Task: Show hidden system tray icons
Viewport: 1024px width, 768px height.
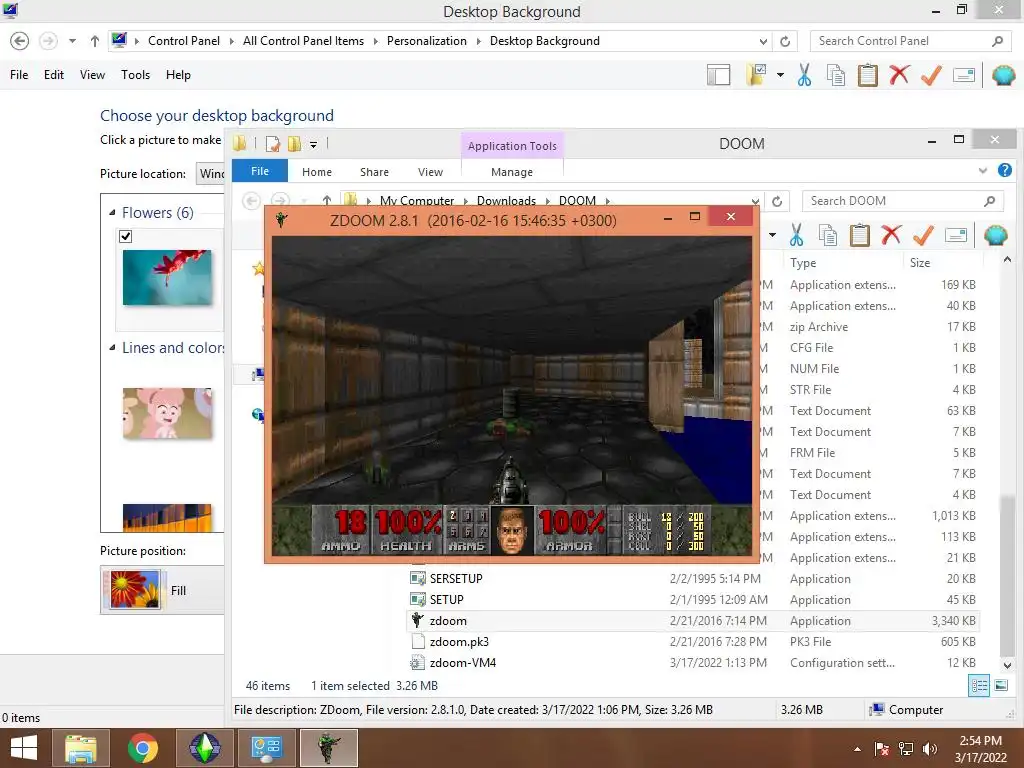Action: [x=857, y=749]
